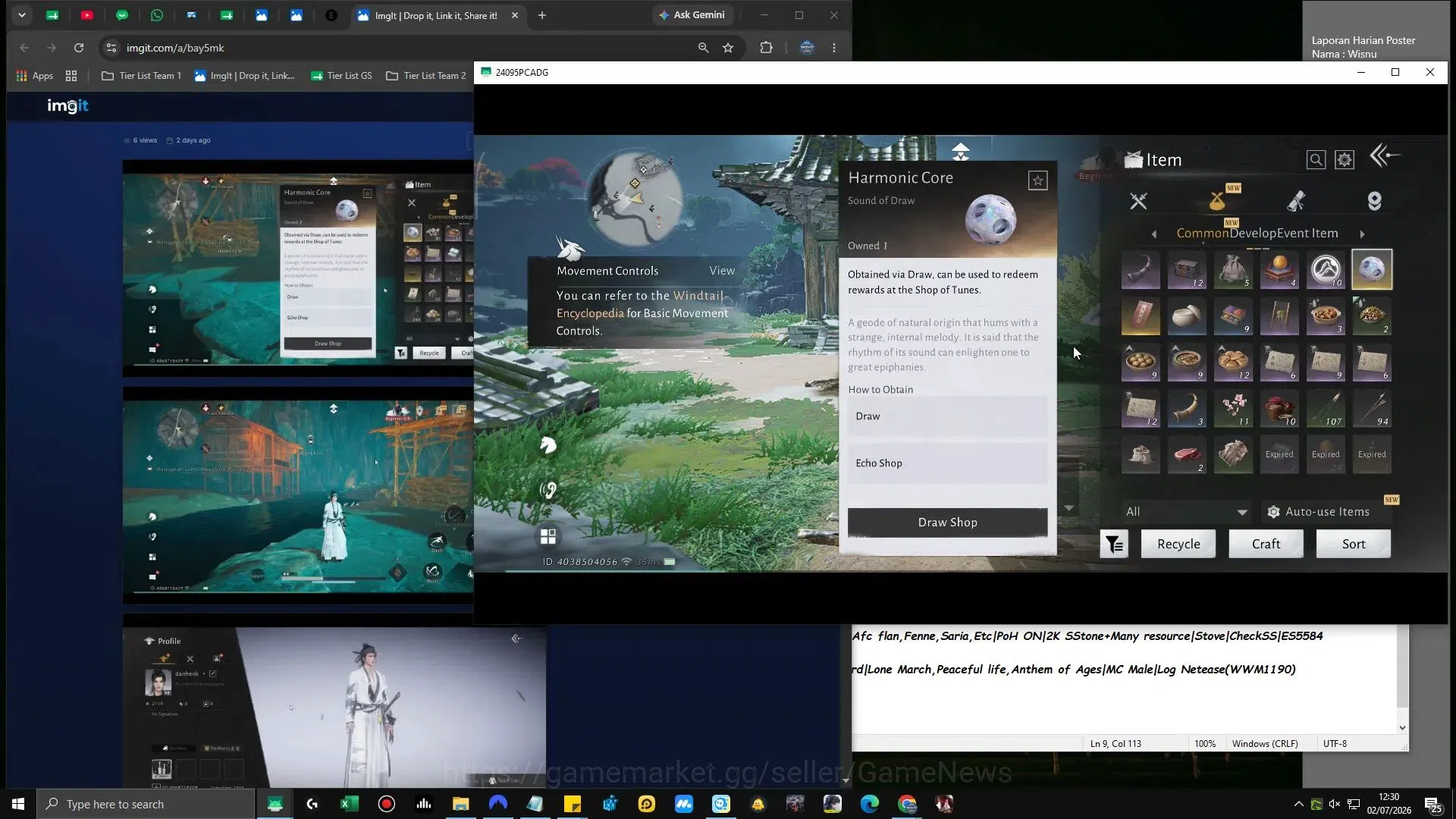Click the Draw Shop button
This screenshot has height=819, width=1456.
coord(947,522)
